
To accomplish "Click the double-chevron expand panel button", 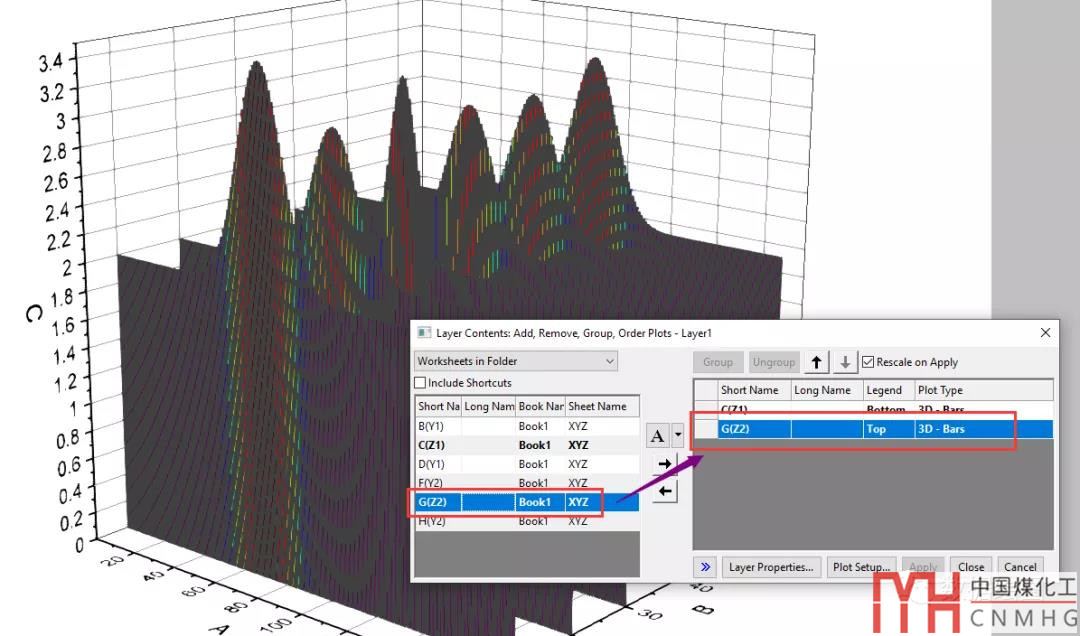I will [x=705, y=567].
